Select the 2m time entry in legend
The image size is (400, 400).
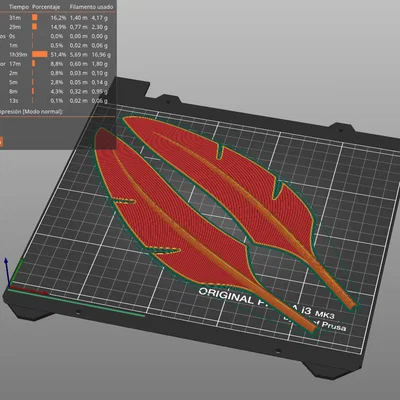(13, 73)
